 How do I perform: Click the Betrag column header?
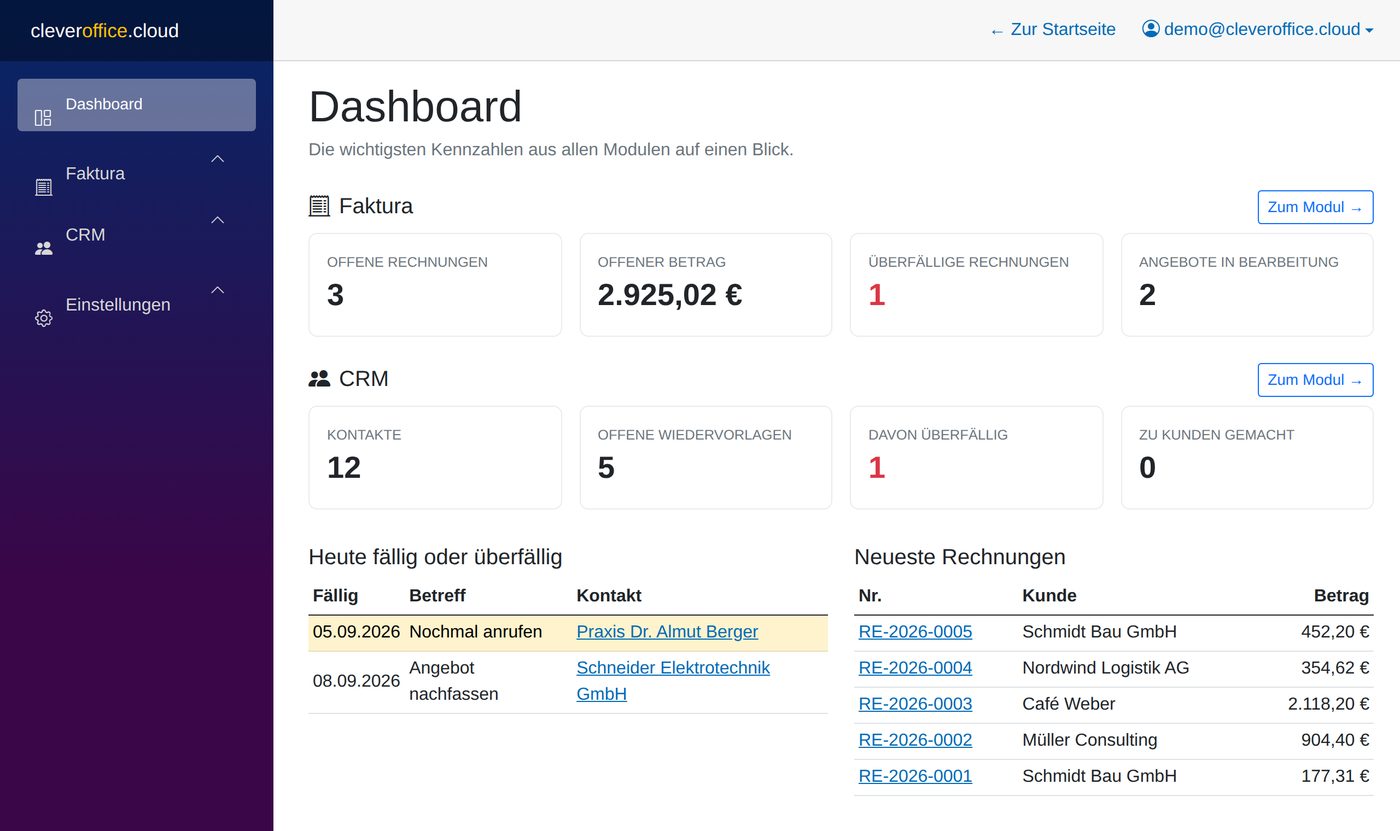pos(1341,596)
